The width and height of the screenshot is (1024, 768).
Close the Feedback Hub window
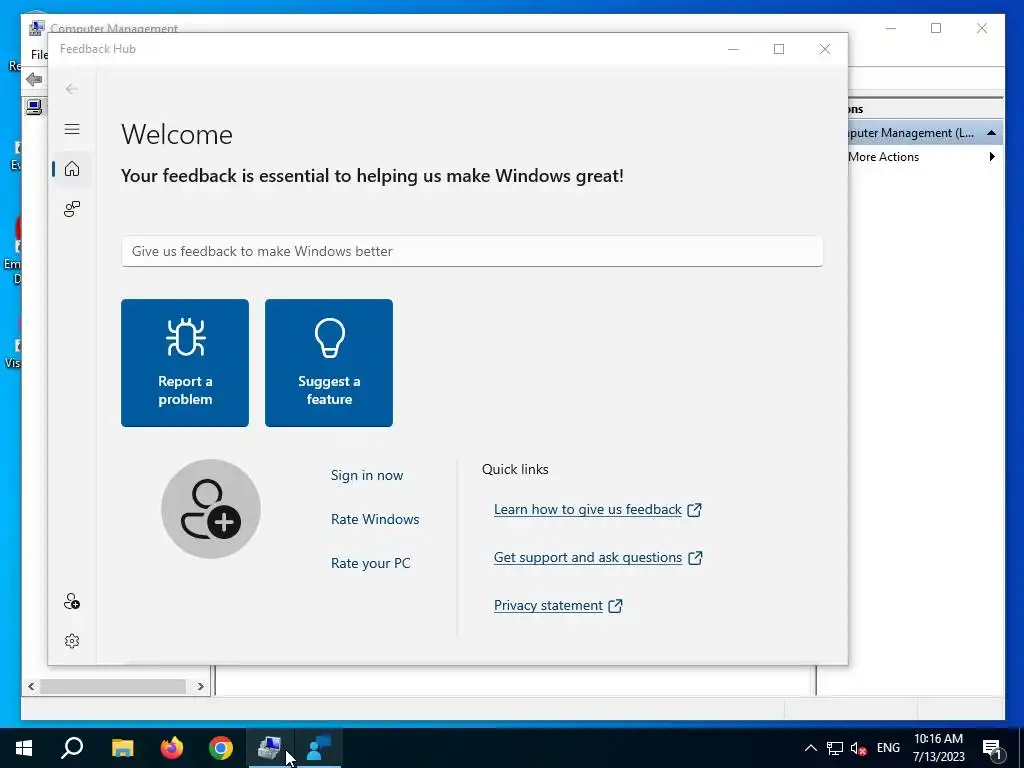click(x=825, y=49)
